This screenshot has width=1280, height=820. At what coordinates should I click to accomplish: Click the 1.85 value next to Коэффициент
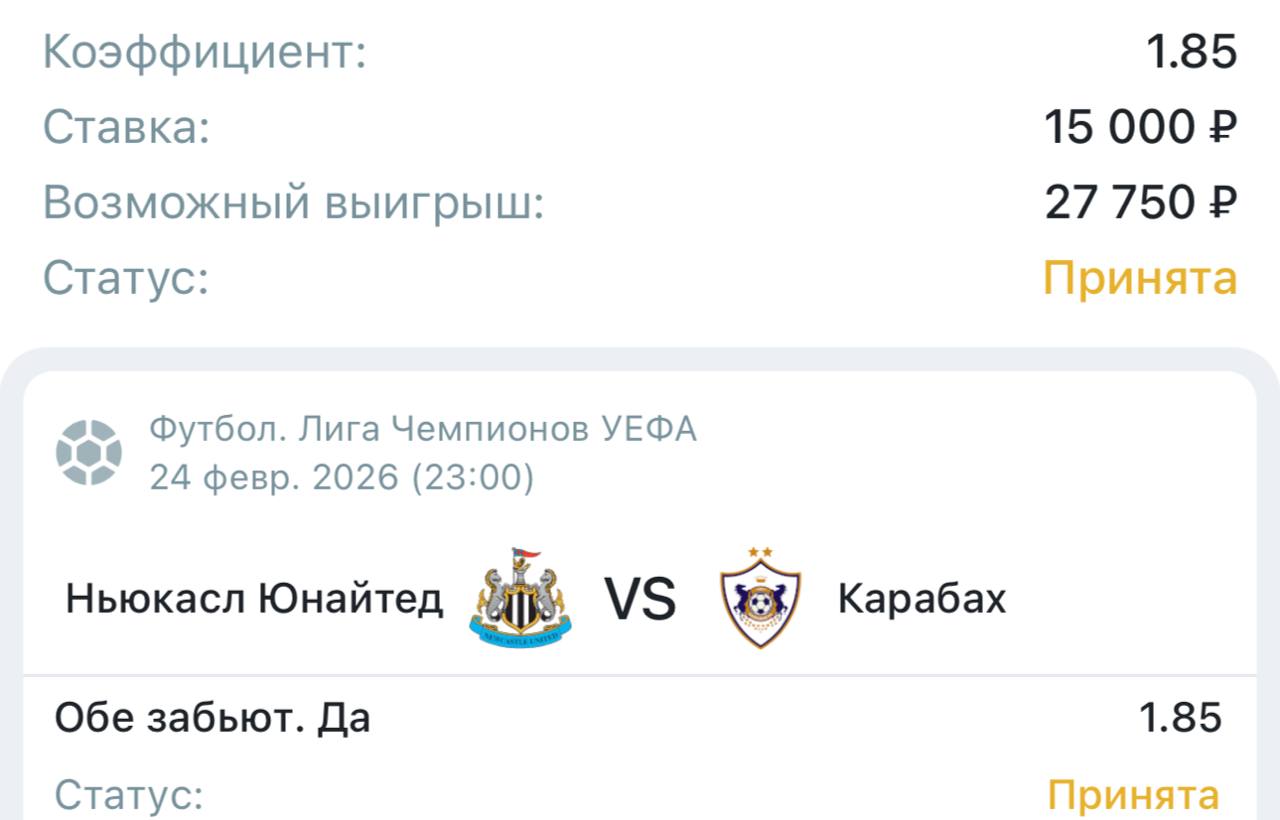pyautogui.click(x=1191, y=52)
